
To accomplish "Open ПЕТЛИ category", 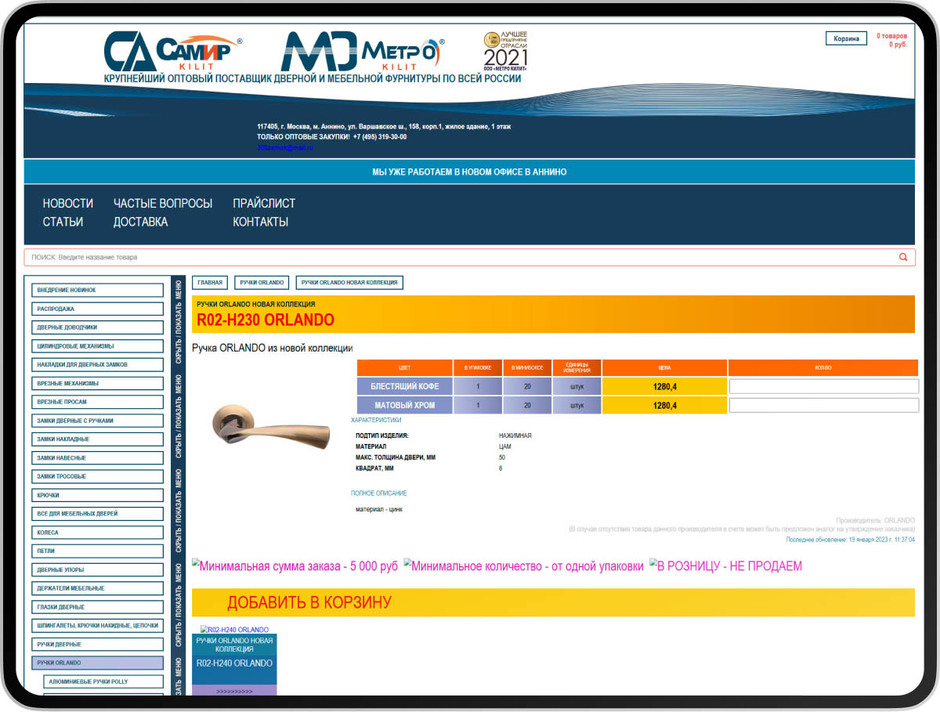I will point(97,551).
